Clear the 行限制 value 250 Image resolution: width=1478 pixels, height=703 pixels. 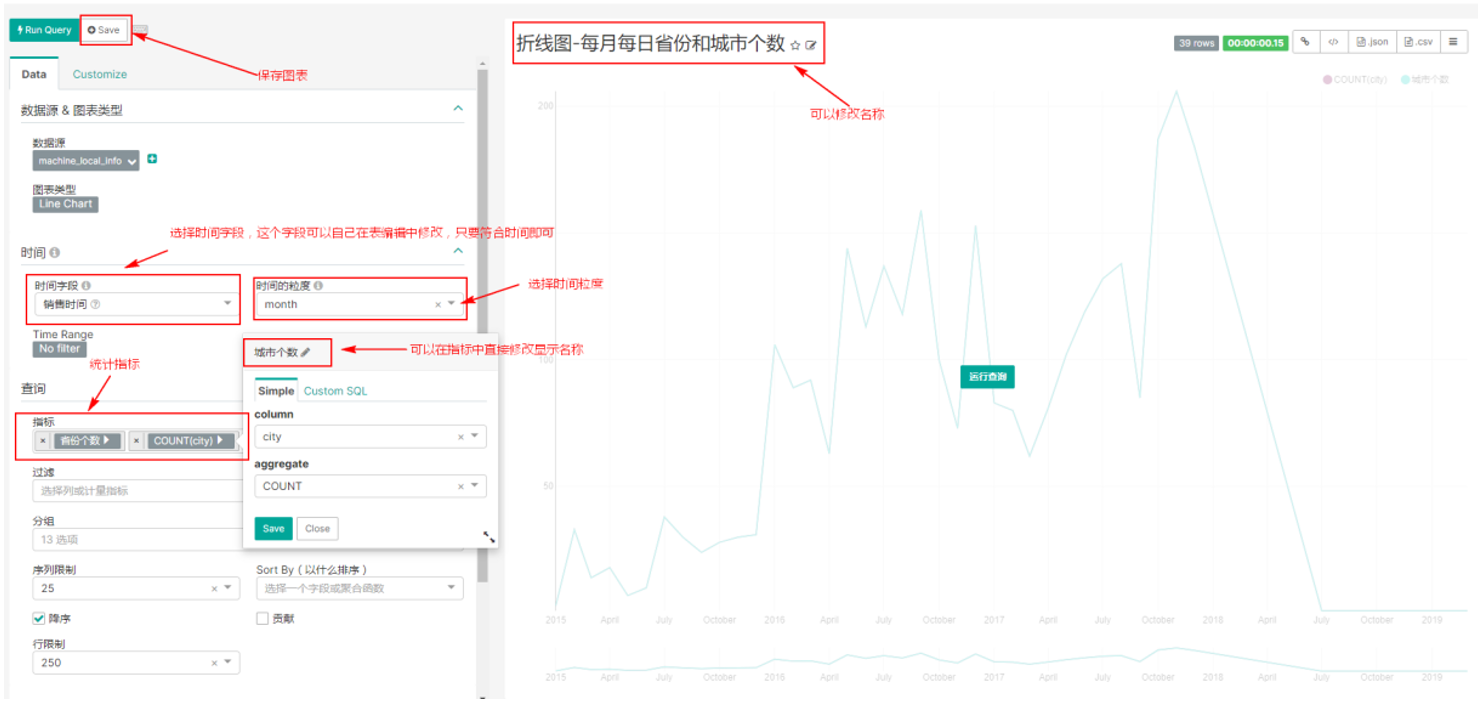coord(214,663)
